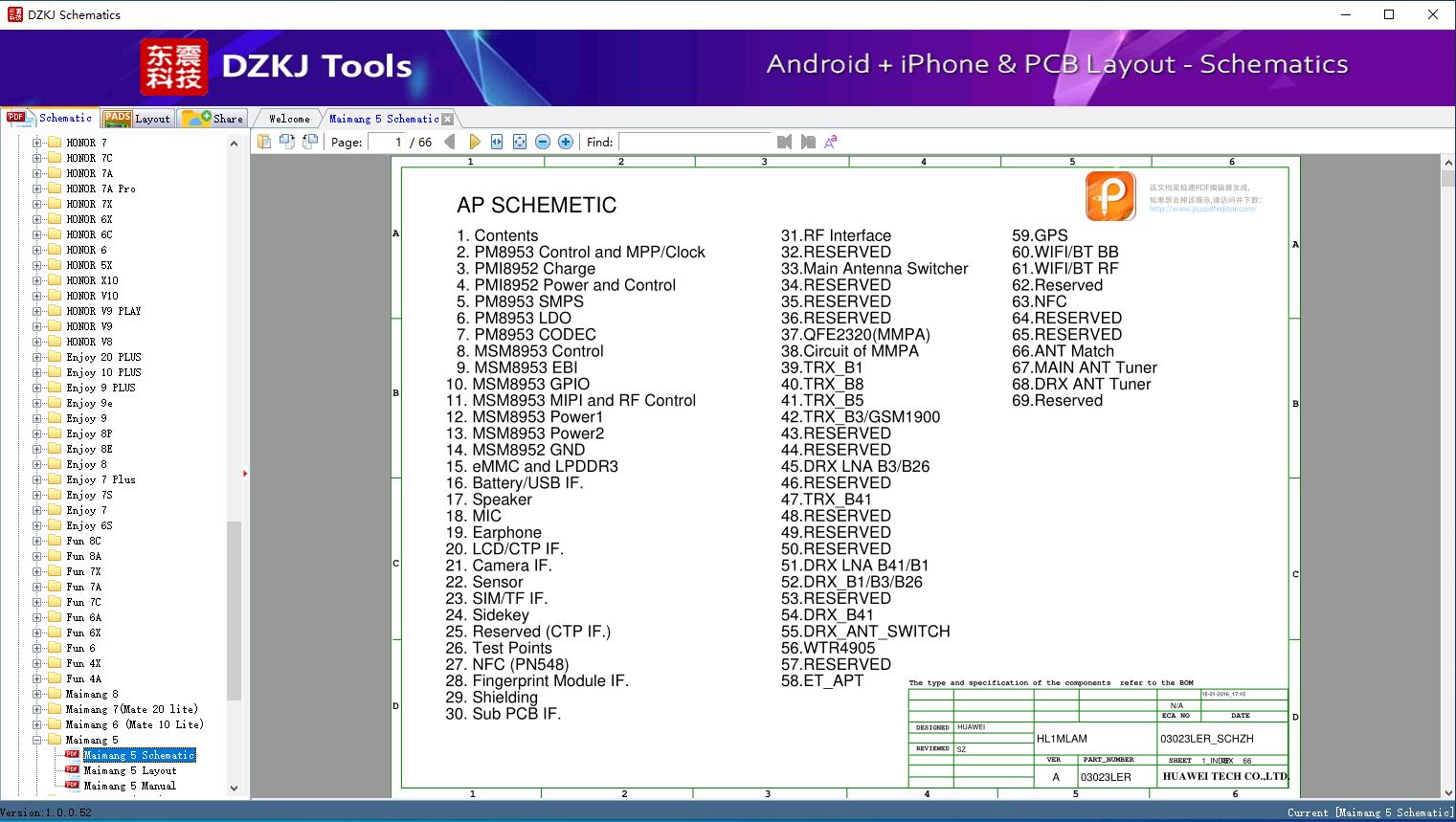This screenshot has width=1456, height=822.
Task: Select the Enjoy 6S tree item
Action: (x=89, y=525)
